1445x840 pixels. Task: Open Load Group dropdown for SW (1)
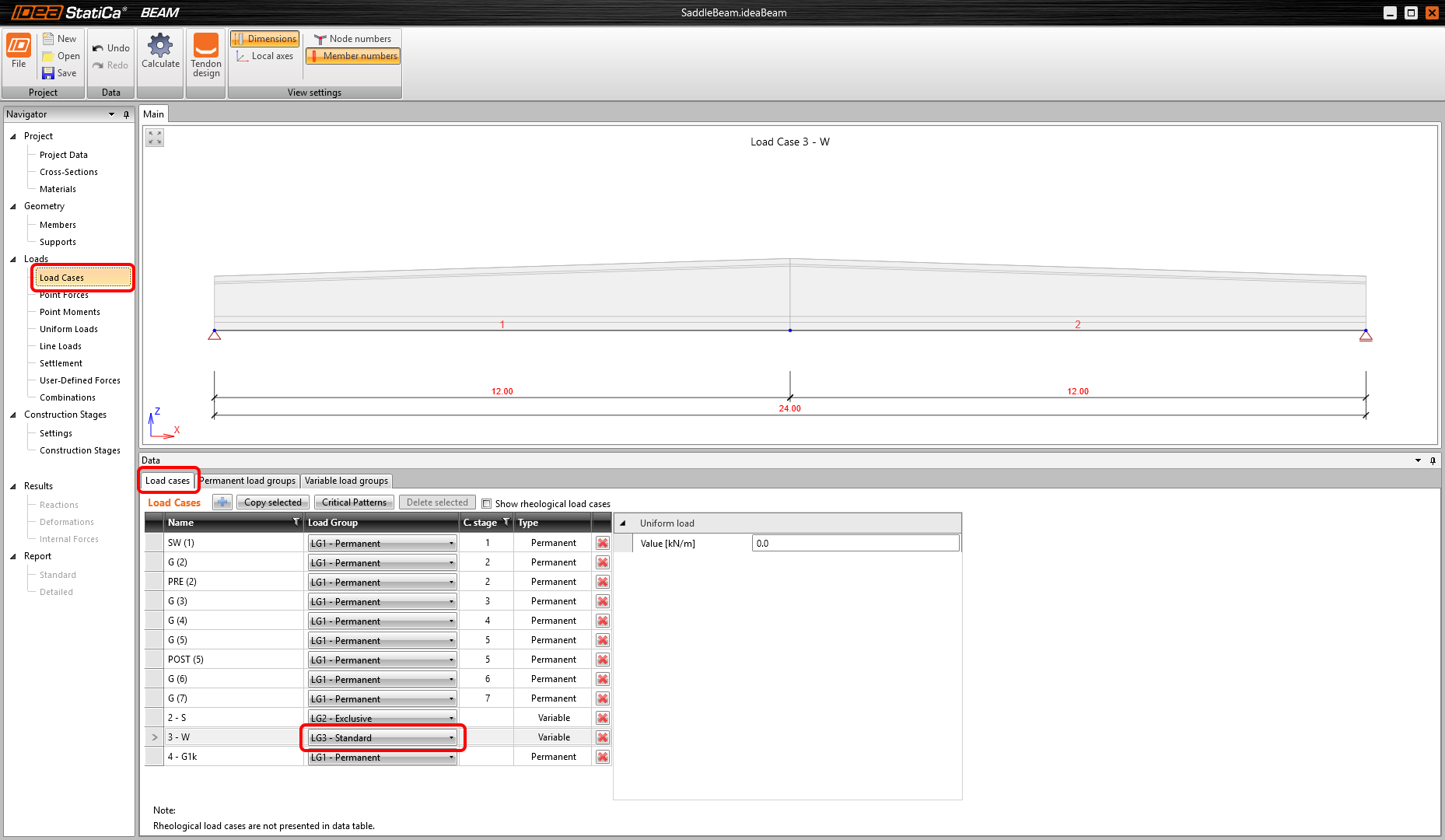pyautogui.click(x=382, y=543)
